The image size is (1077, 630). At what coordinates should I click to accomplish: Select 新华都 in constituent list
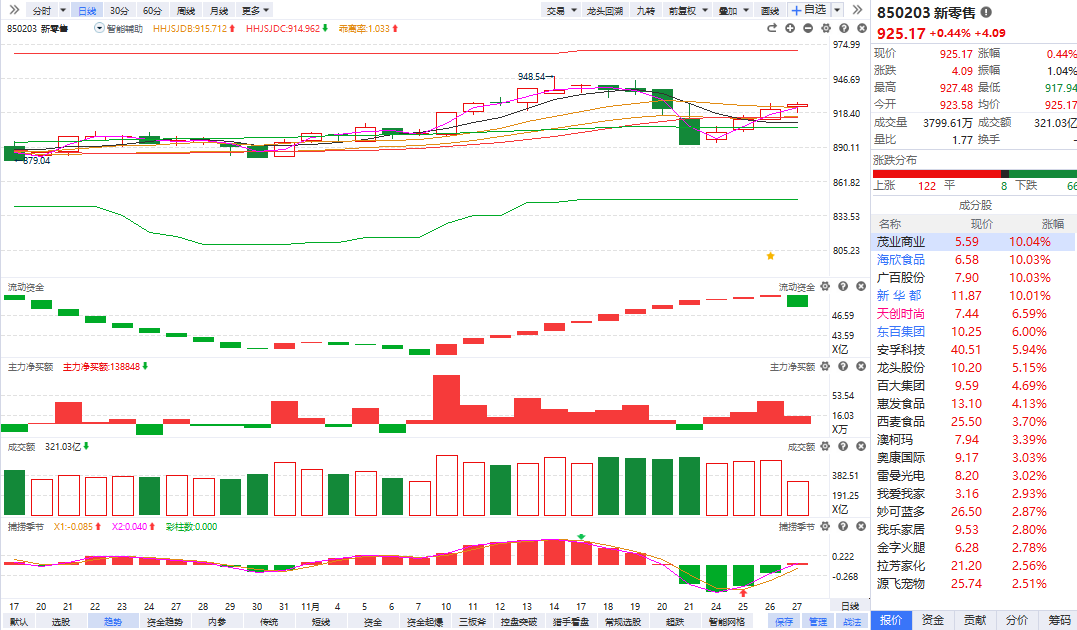click(x=898, y=295)
